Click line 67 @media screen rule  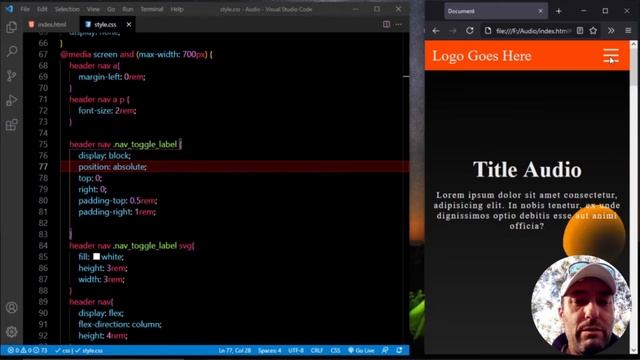(136, 54)
